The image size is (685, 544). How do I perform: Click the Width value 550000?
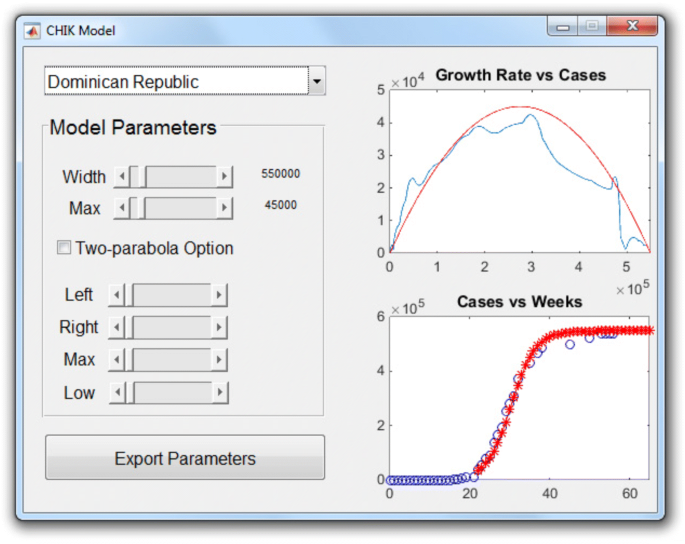tap(280, 173)
